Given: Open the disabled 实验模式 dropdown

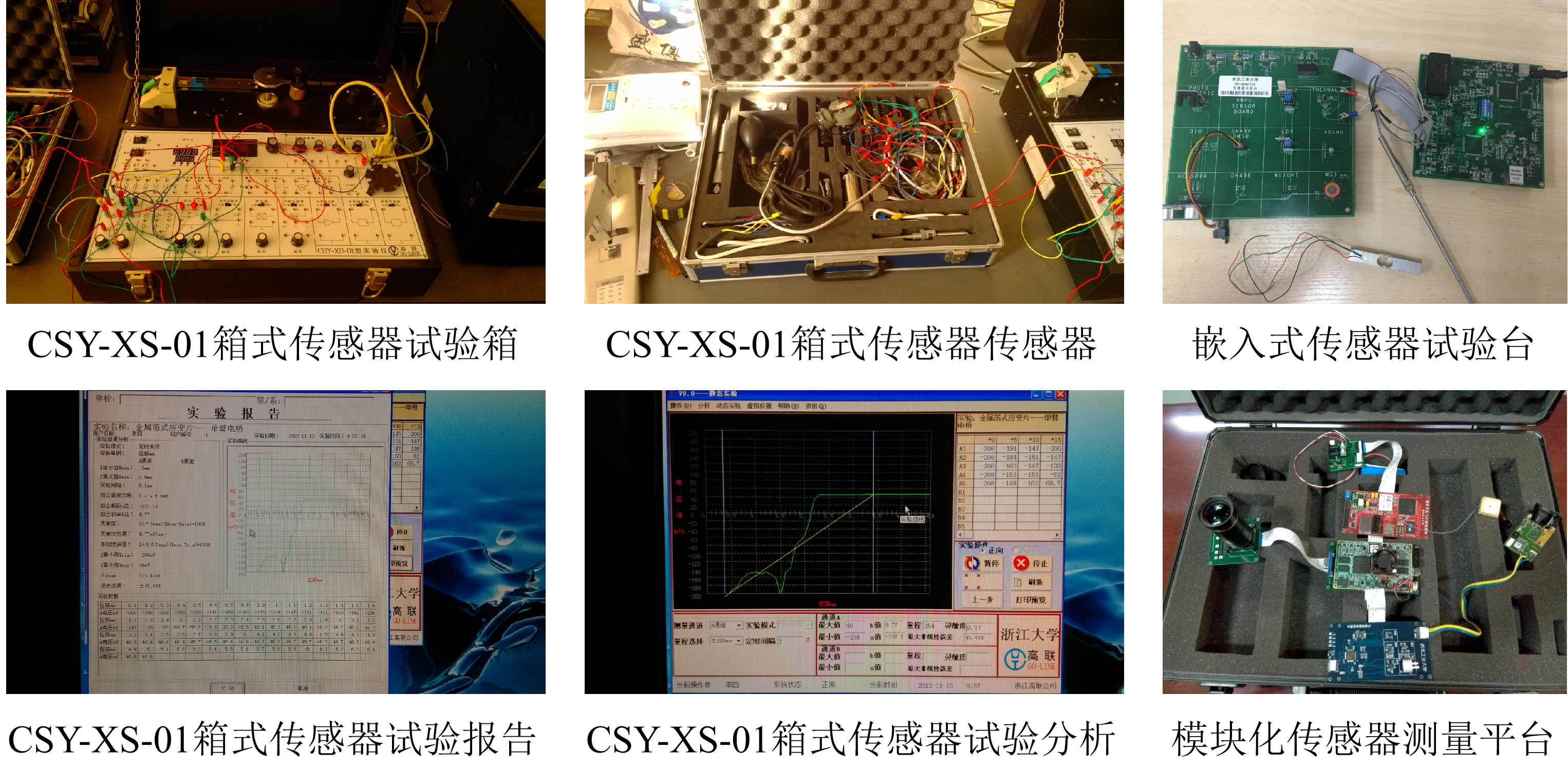Looking at the screenshot, I should pyautogui.click(x=796, y=625).
